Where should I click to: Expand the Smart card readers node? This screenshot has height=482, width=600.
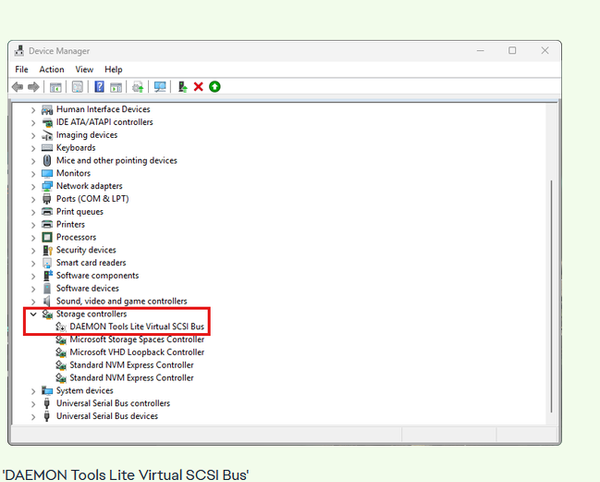[33, 263]
